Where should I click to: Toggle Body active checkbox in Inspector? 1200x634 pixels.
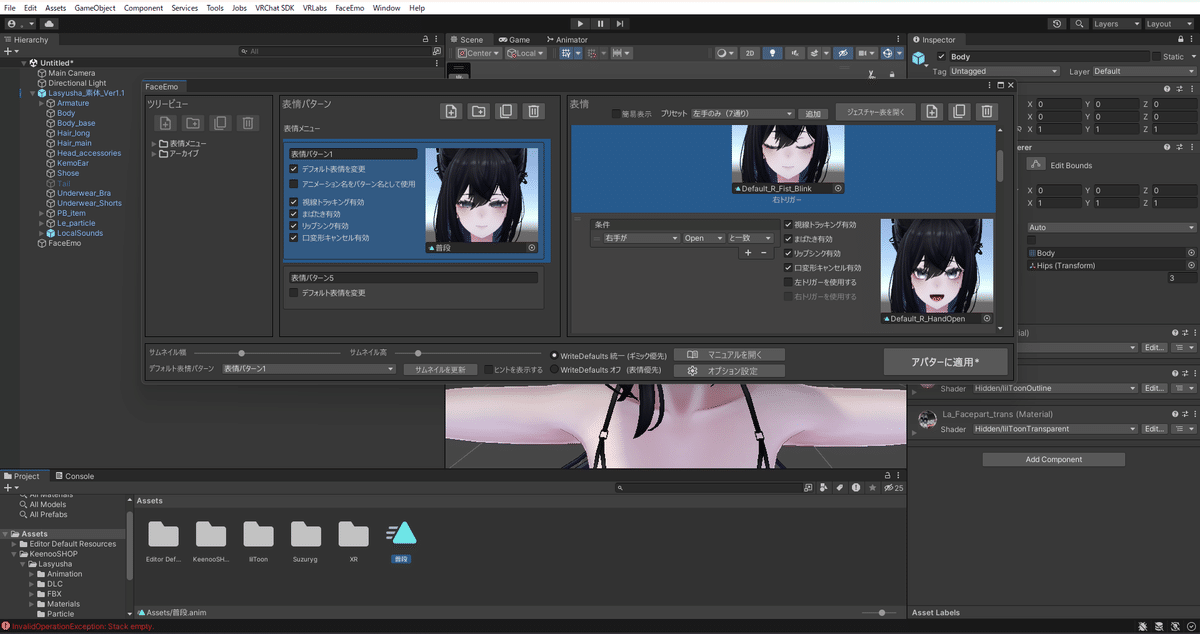coord(941,57)
